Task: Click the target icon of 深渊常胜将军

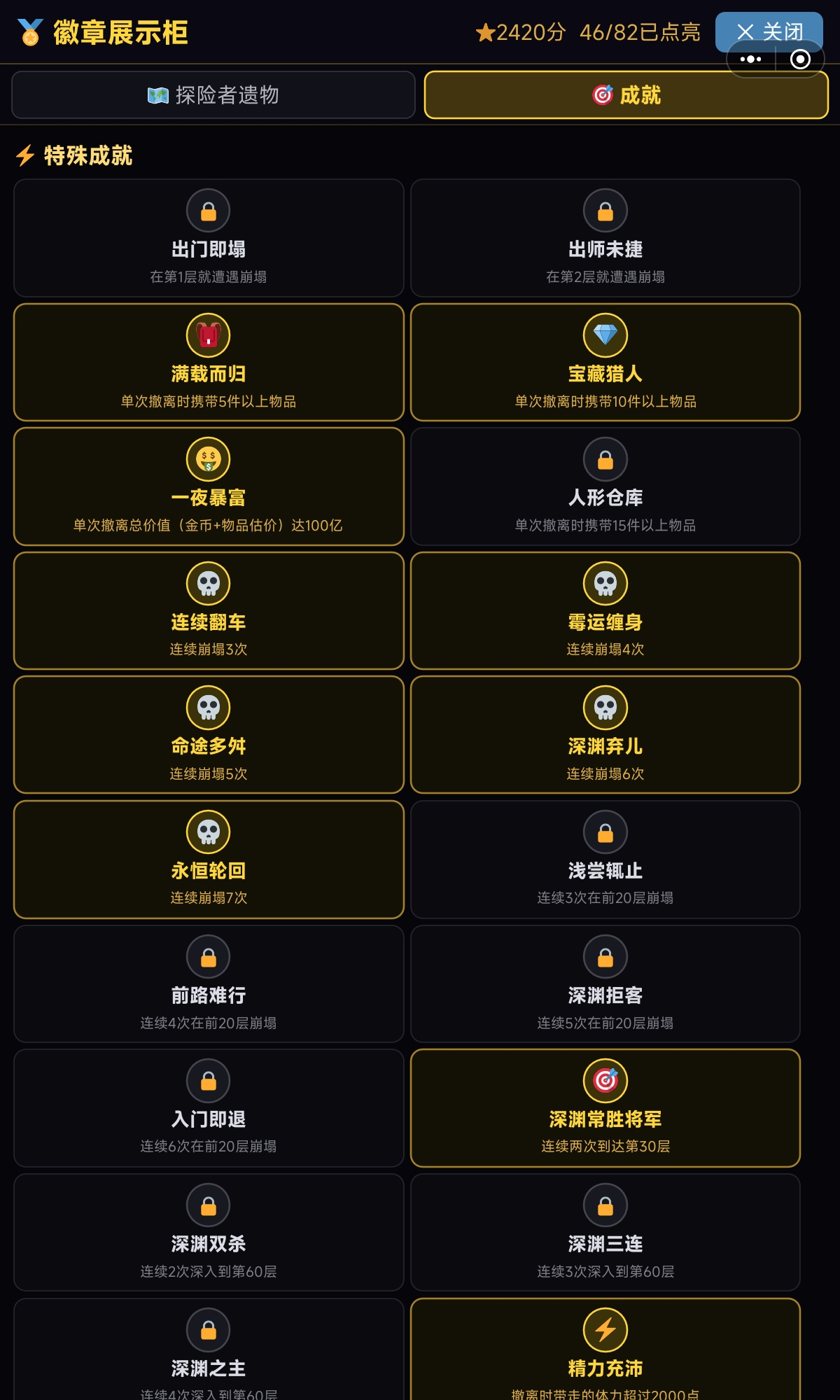Action: (x=605, y=1081)
